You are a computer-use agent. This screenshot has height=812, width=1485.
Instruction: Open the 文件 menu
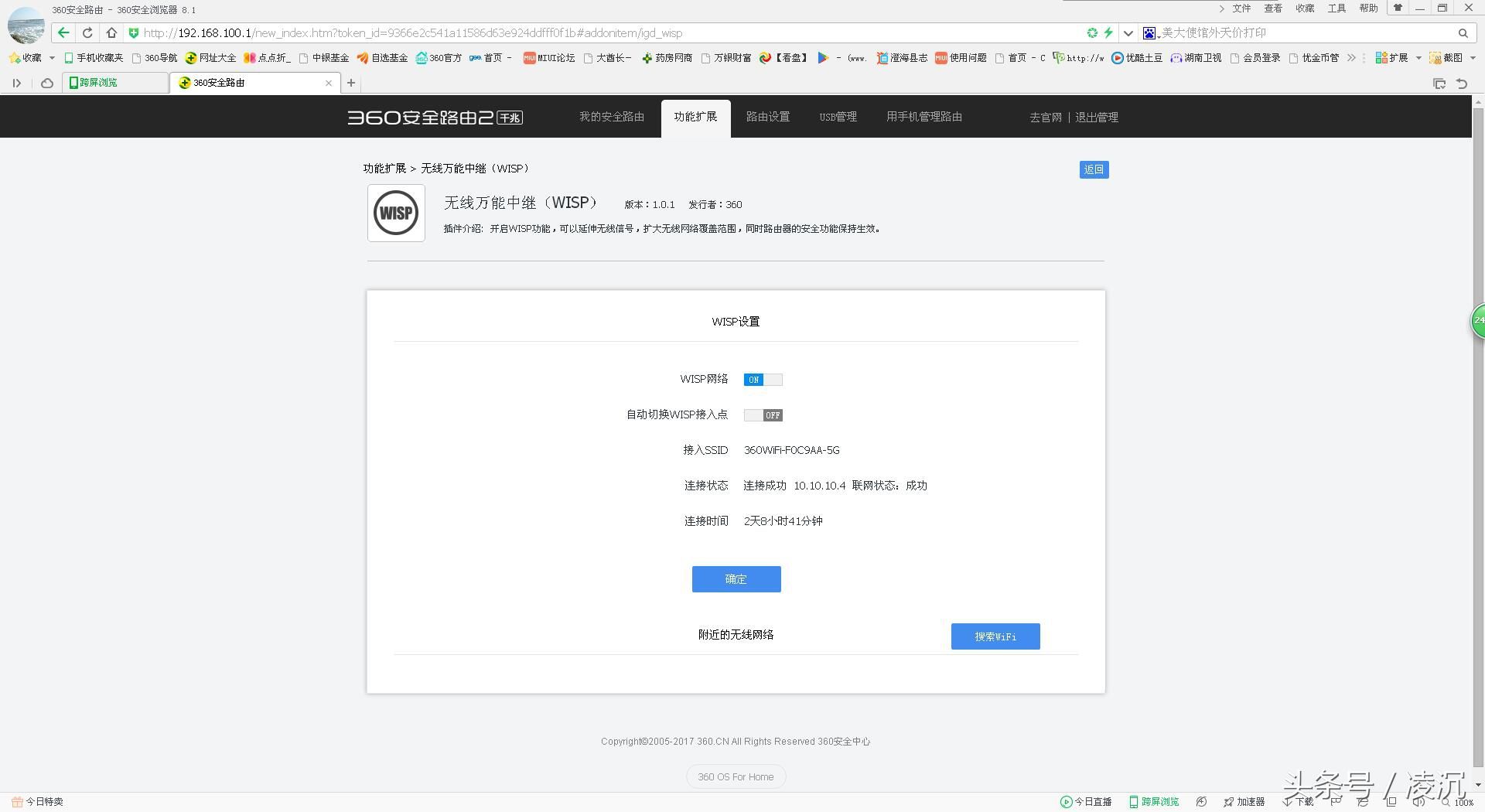tap(1241, 9)
